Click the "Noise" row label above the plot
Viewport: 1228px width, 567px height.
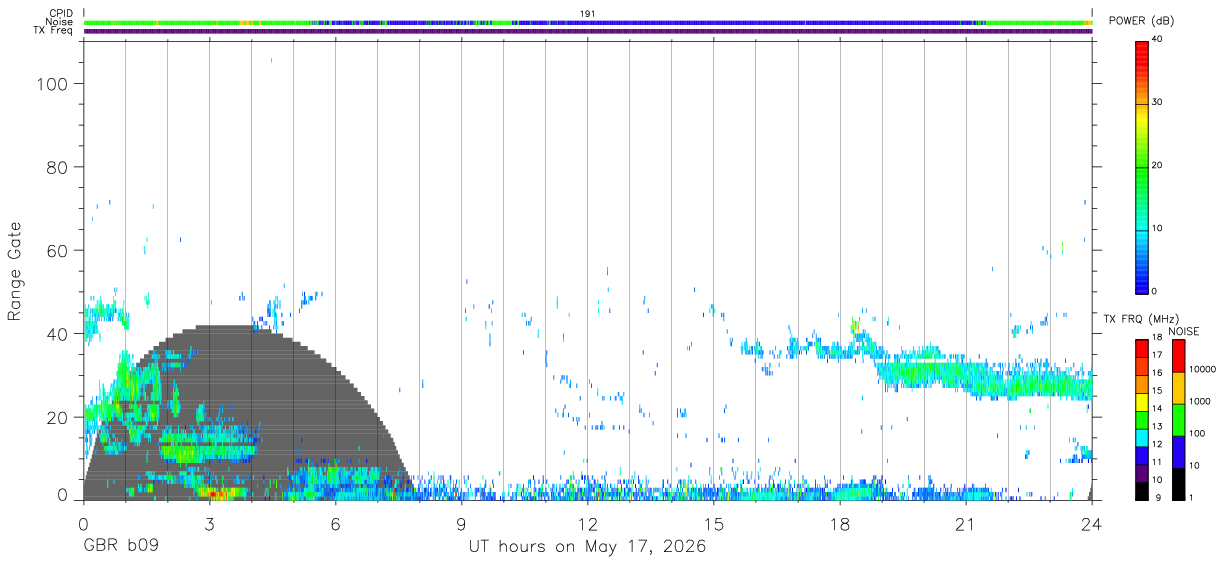pyautogui.click(x=59, y=22)
